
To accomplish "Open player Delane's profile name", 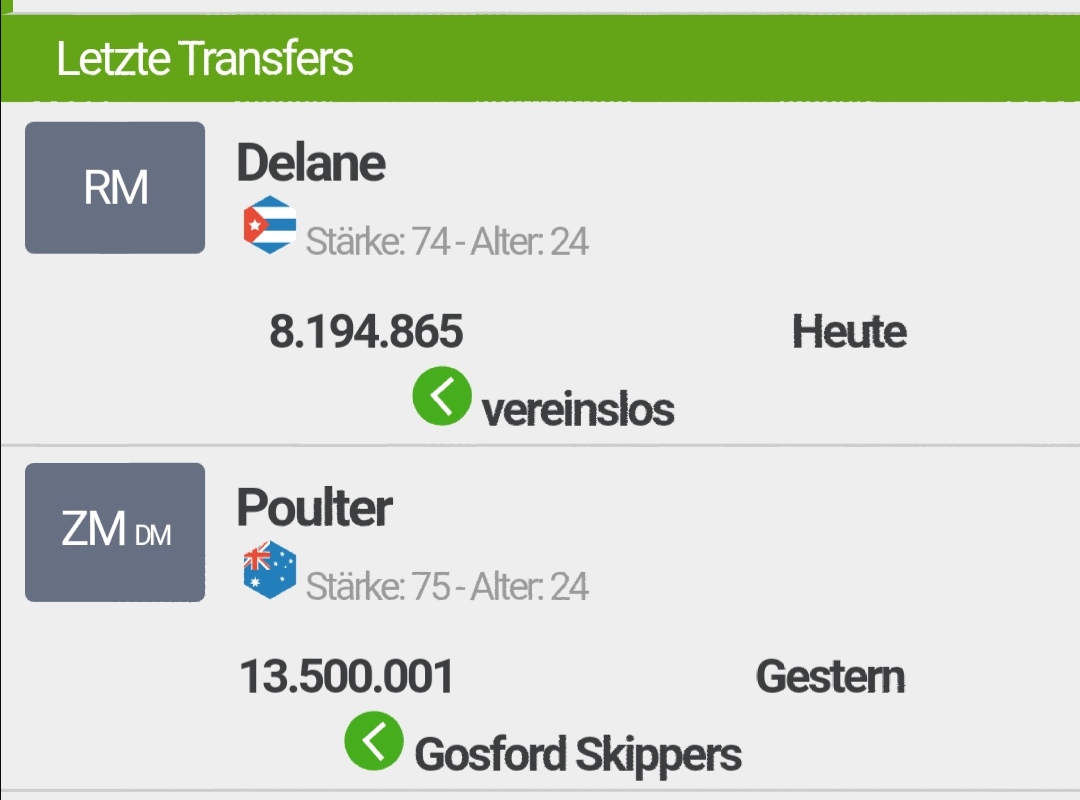I will 311,164.
